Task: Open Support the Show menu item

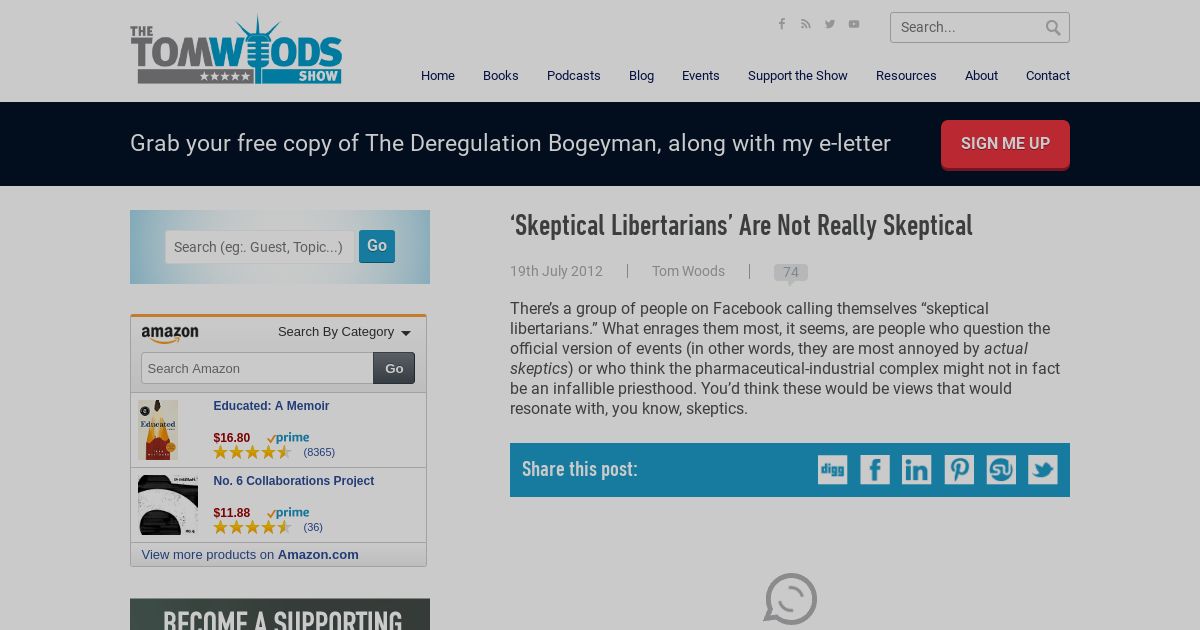Action: tap(798, 76)
